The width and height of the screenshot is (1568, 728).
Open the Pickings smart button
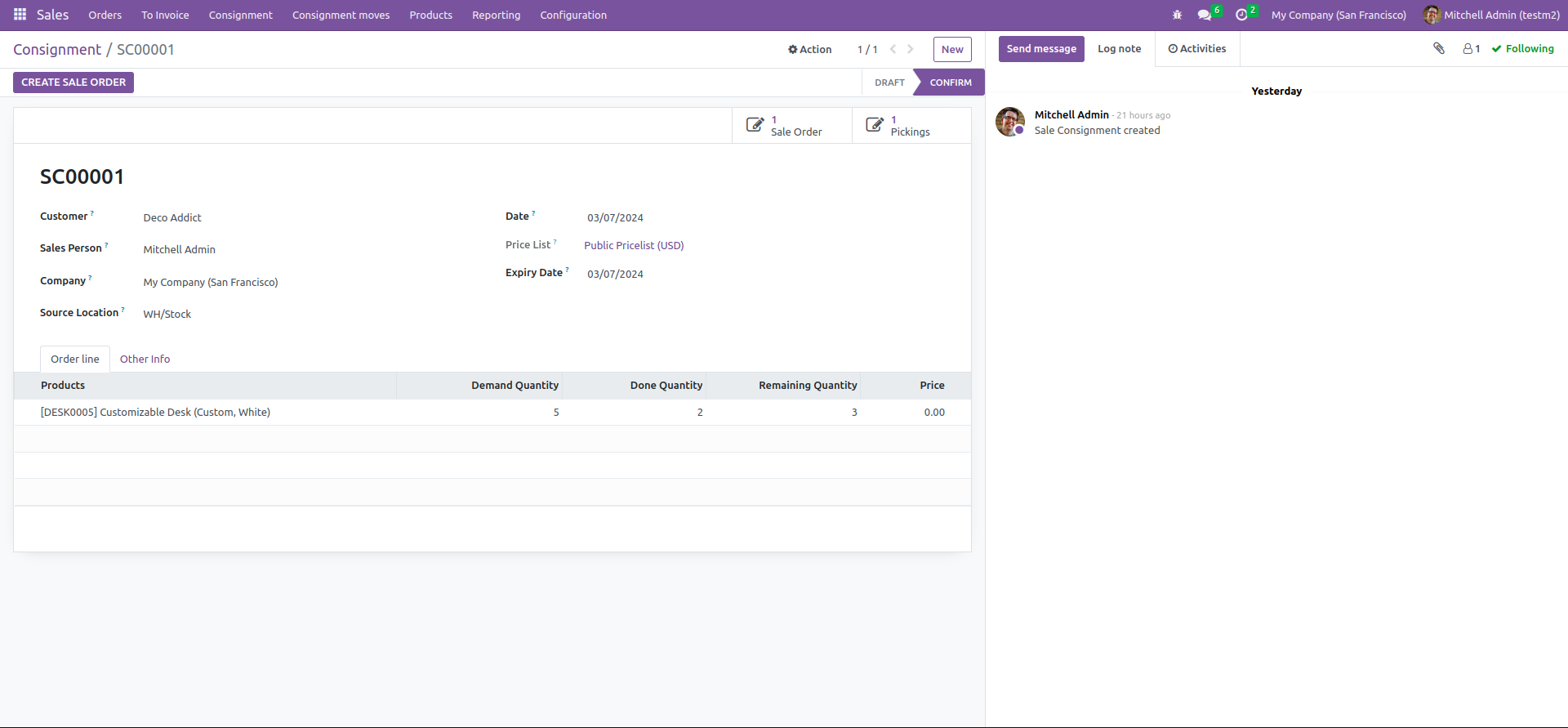911,126
